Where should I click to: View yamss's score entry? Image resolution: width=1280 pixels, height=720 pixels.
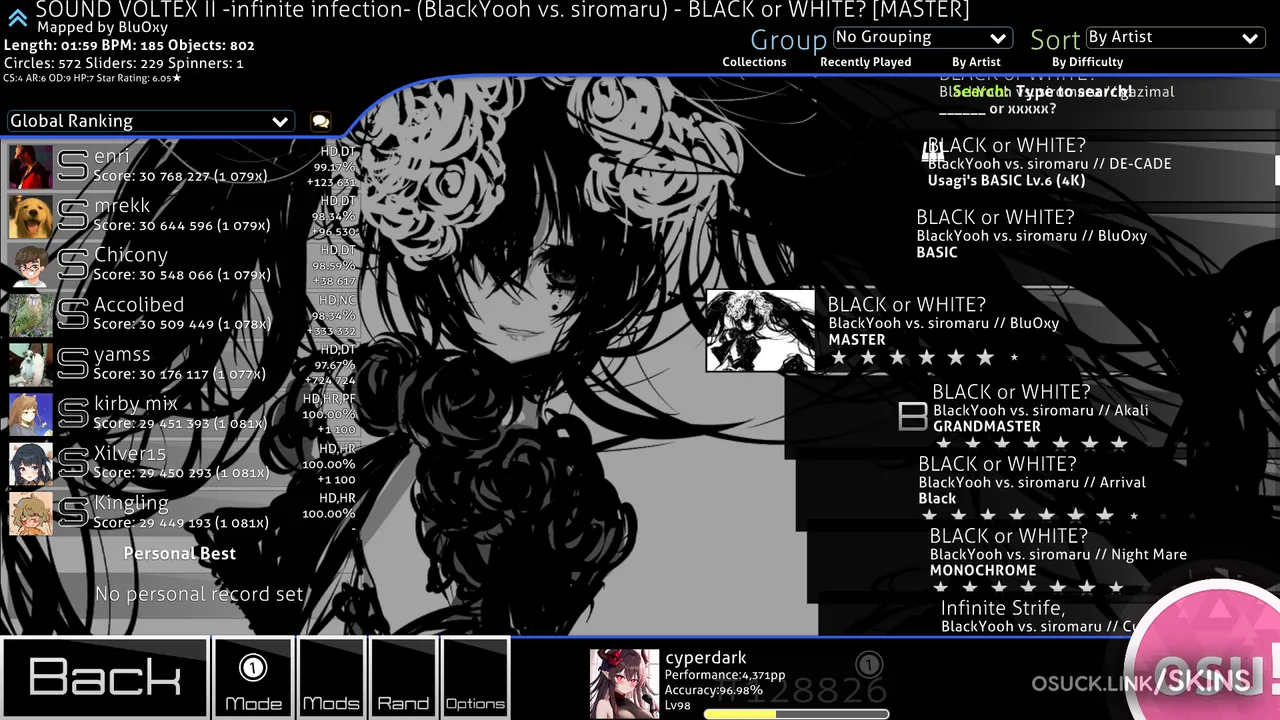click(x=182, y=364)
